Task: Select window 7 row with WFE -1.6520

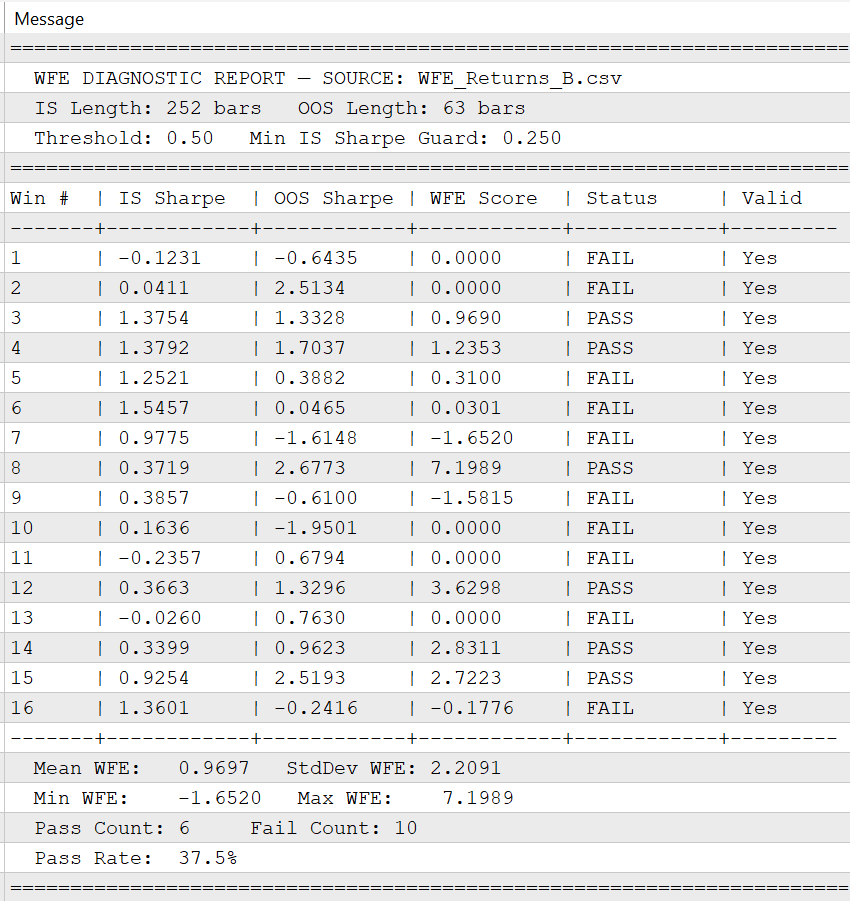Action: click(x=427, y=438)
